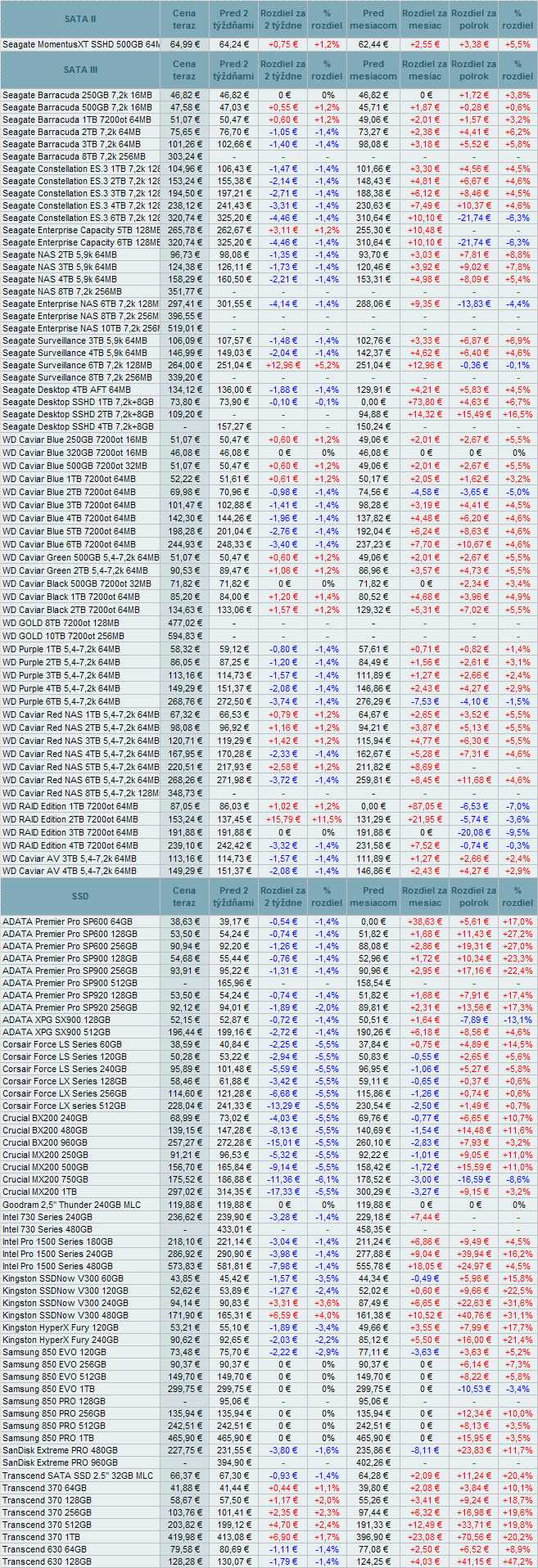The height and width of the screenshot is (1568, 538).
Task: Click Rozdiel za polrok header in SSD section
Action: click(x=473, y=896)
